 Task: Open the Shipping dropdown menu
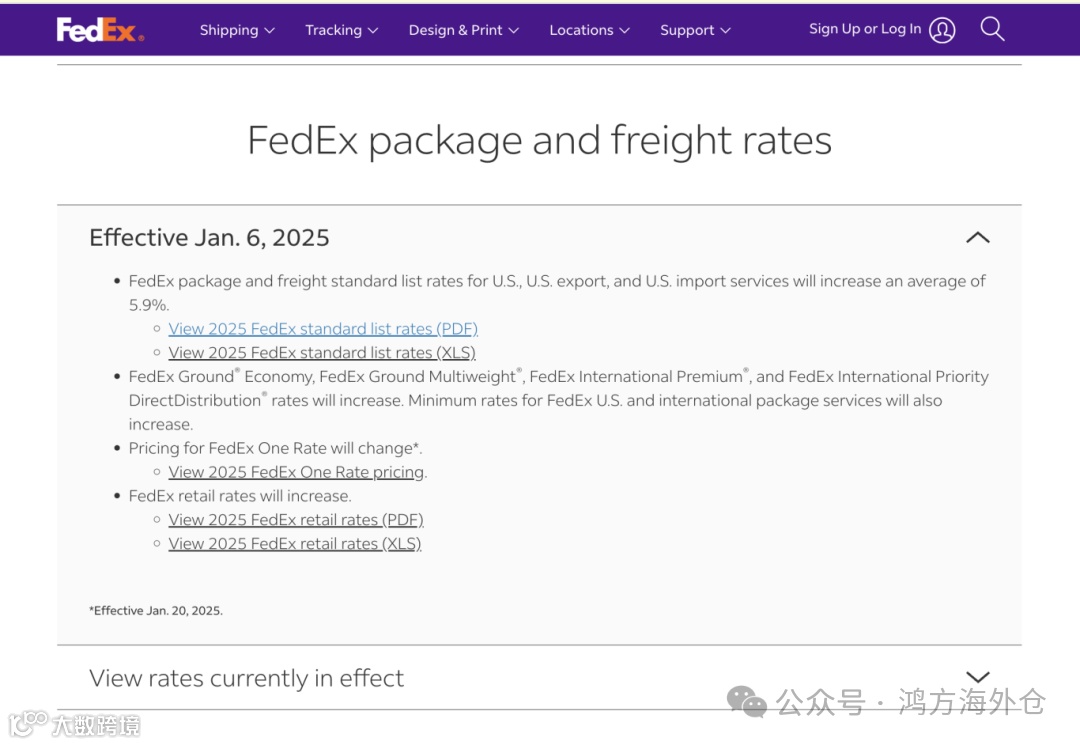(x=237, y=30)
